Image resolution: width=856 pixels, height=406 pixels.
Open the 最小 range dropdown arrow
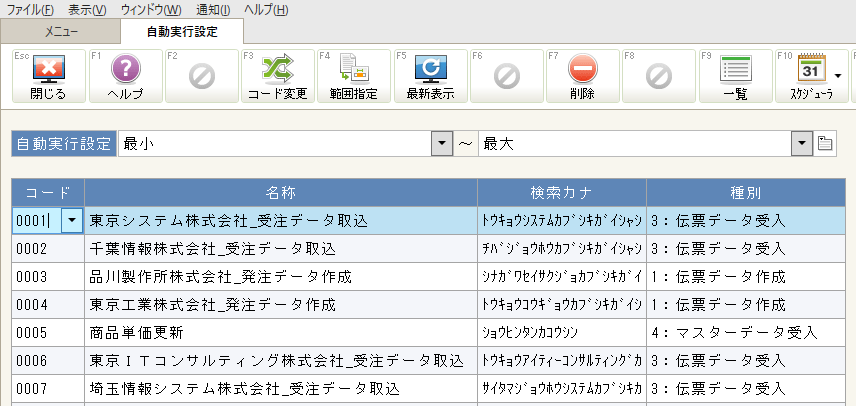(x=442, y=144)
